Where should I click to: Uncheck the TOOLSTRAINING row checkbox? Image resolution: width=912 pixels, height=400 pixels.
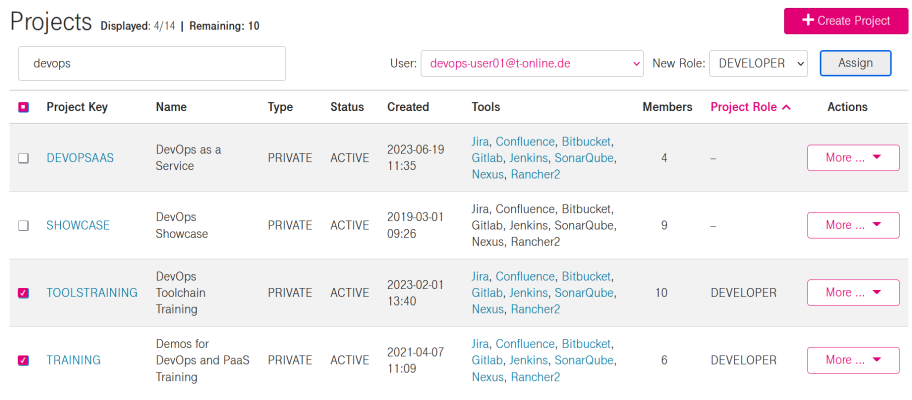click(23, 293)
